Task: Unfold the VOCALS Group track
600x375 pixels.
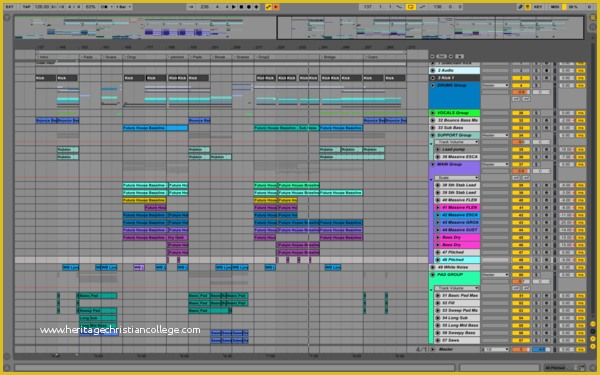Action: point(433,113)
